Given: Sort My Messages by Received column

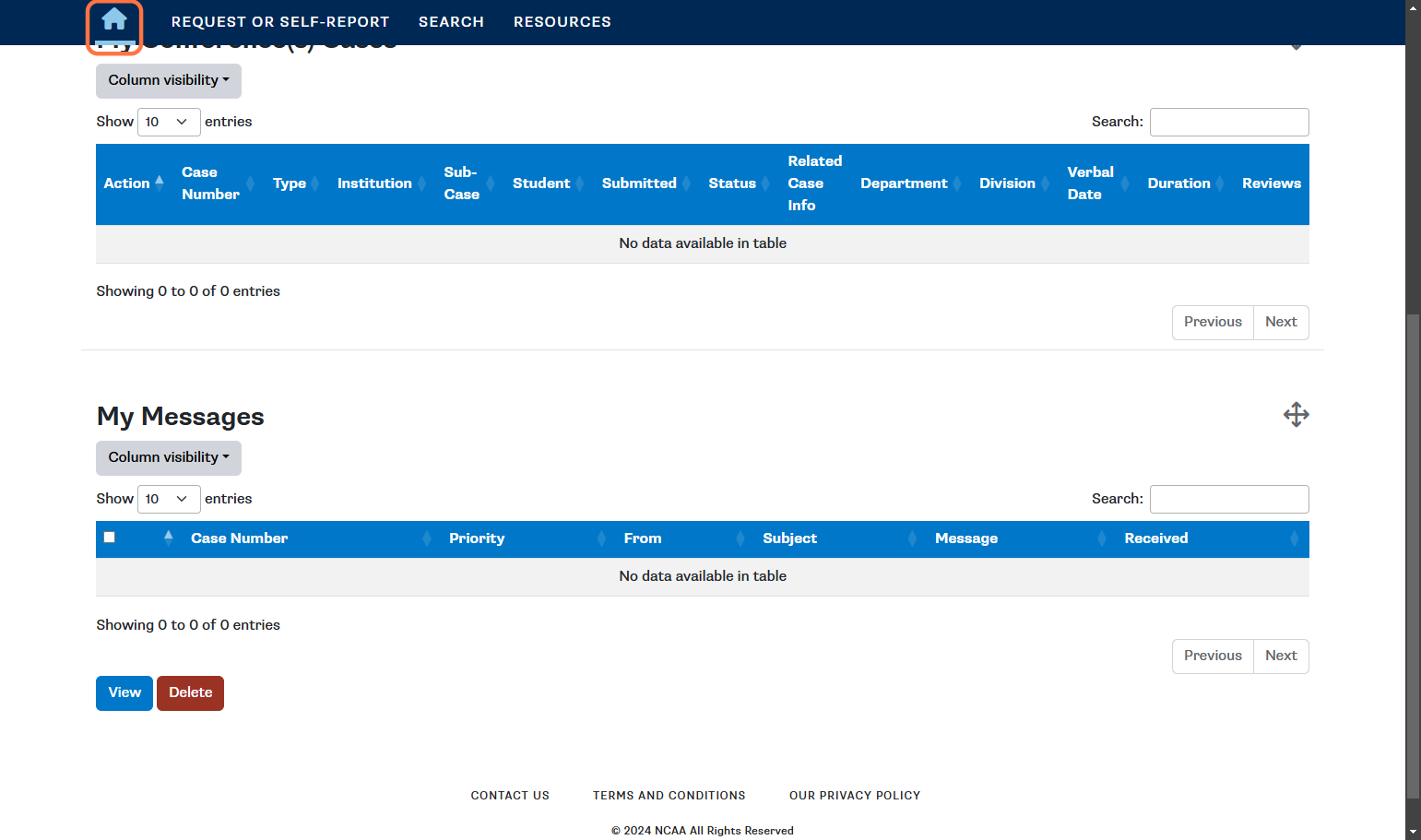Looking at the screenshot, I should (1213, 538).
